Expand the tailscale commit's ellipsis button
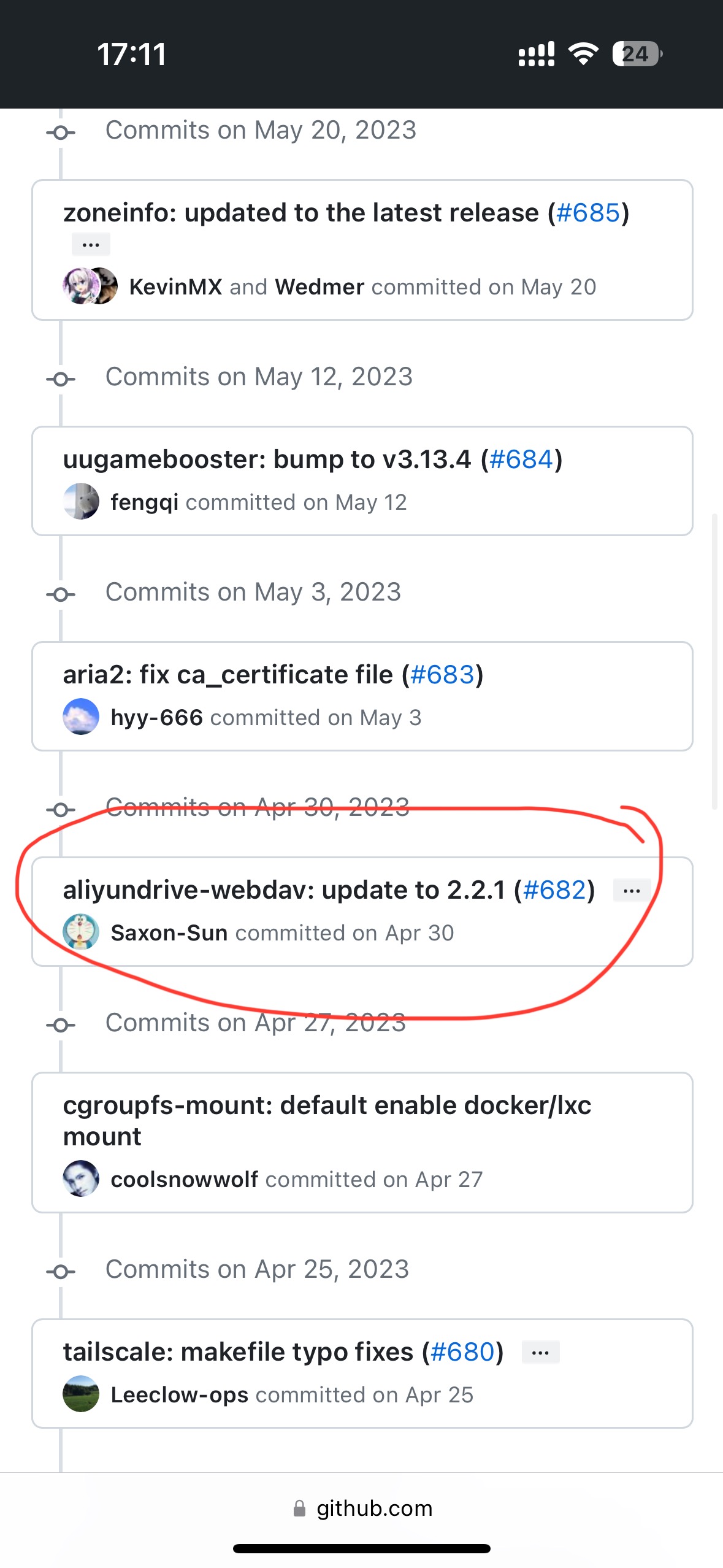Image resolution: width=723 pixels, height=1568 pixels. pos(540,1352)
